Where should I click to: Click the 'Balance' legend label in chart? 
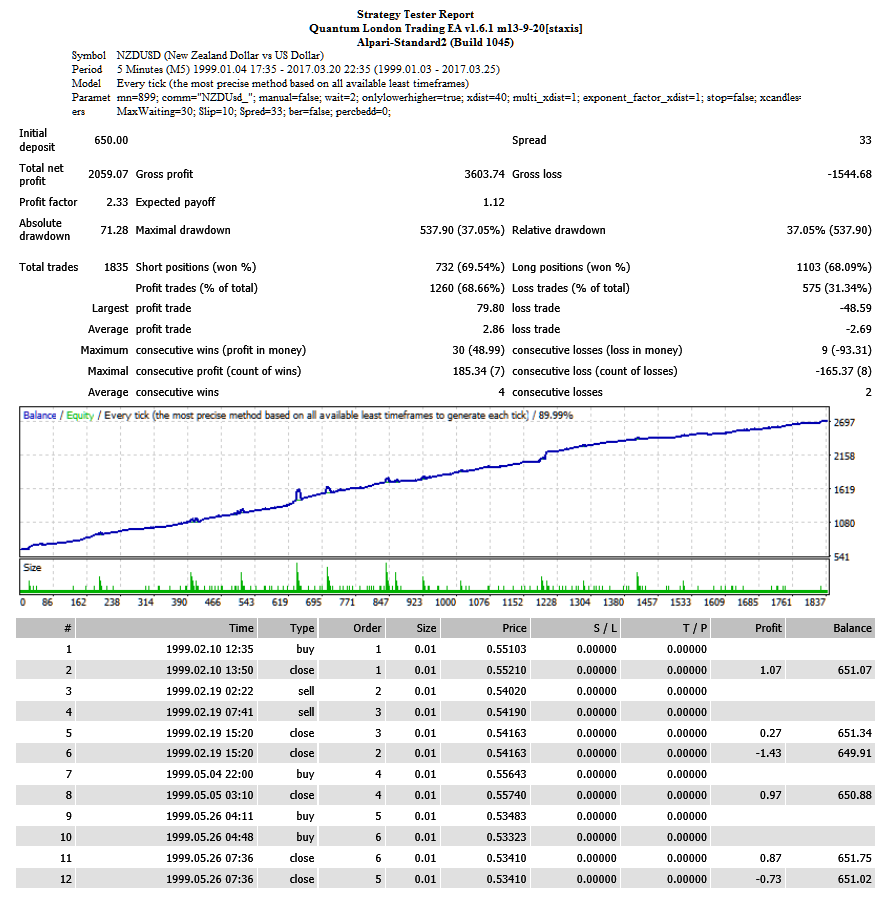39,415
